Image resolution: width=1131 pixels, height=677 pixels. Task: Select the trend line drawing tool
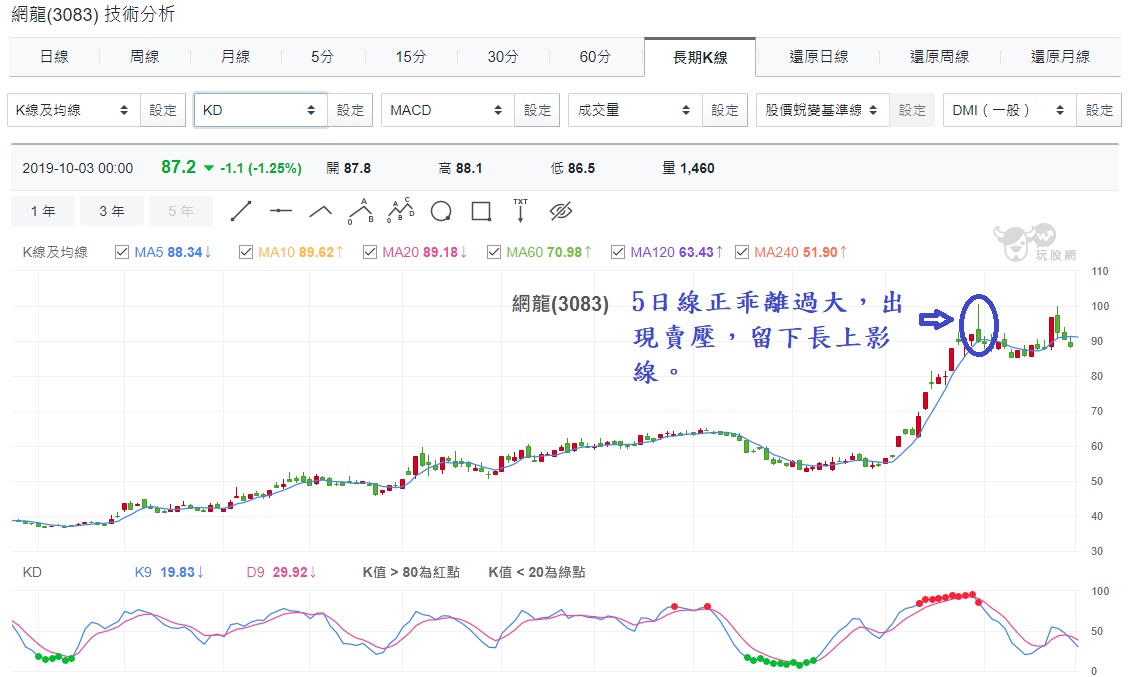coord(241,211)
